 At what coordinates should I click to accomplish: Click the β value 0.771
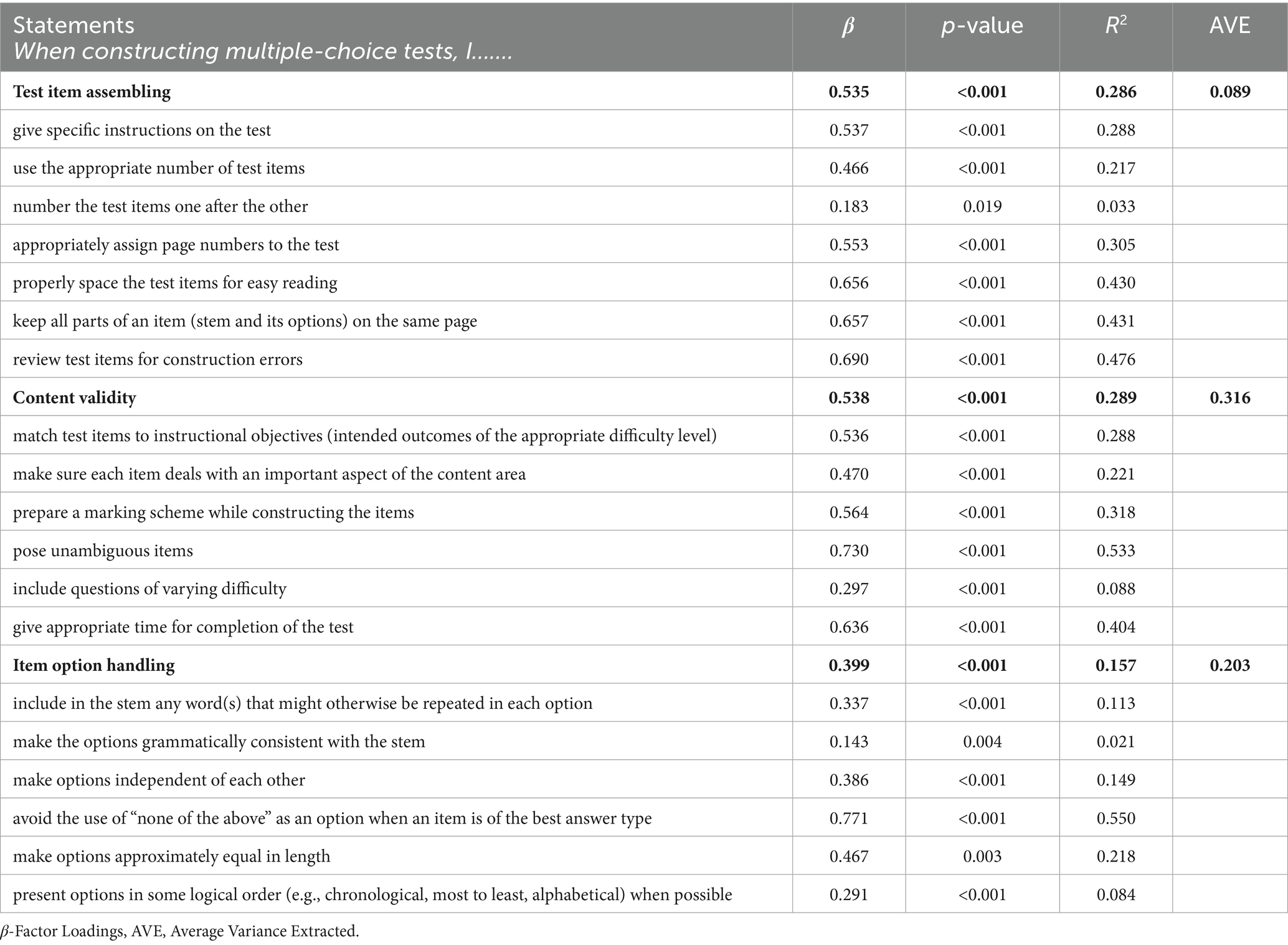pos(848,818)
